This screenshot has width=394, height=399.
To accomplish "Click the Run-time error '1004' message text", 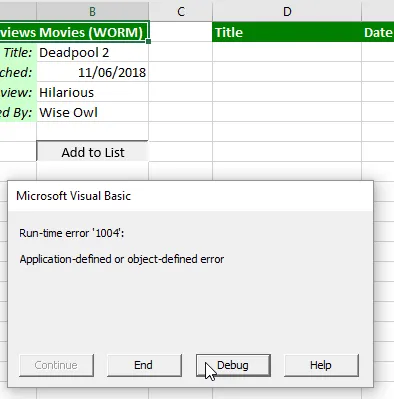I will click(72, 233).
